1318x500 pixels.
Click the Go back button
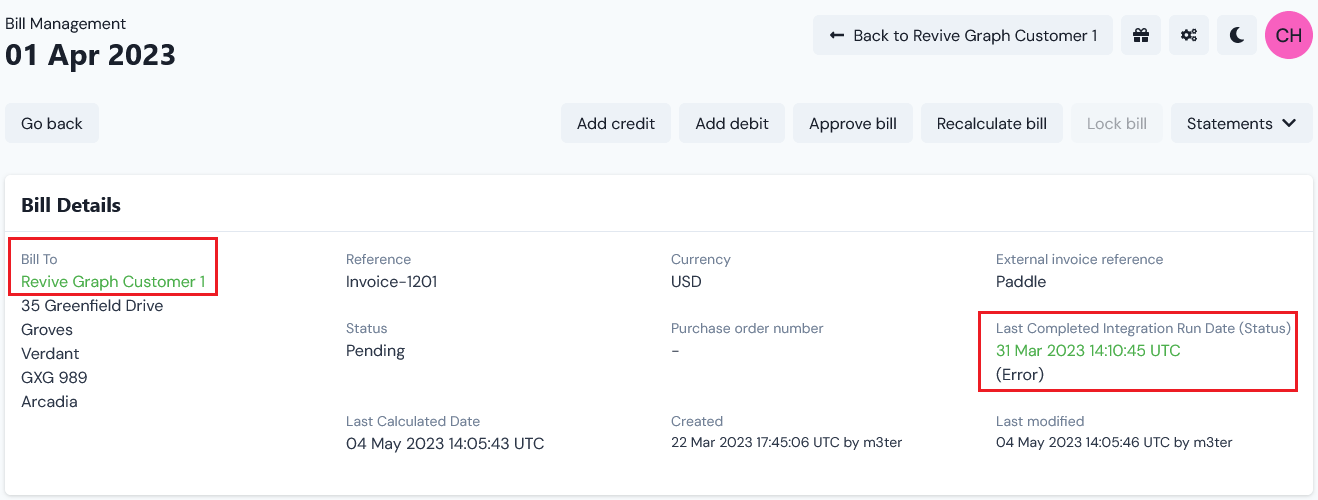point(52,123)
